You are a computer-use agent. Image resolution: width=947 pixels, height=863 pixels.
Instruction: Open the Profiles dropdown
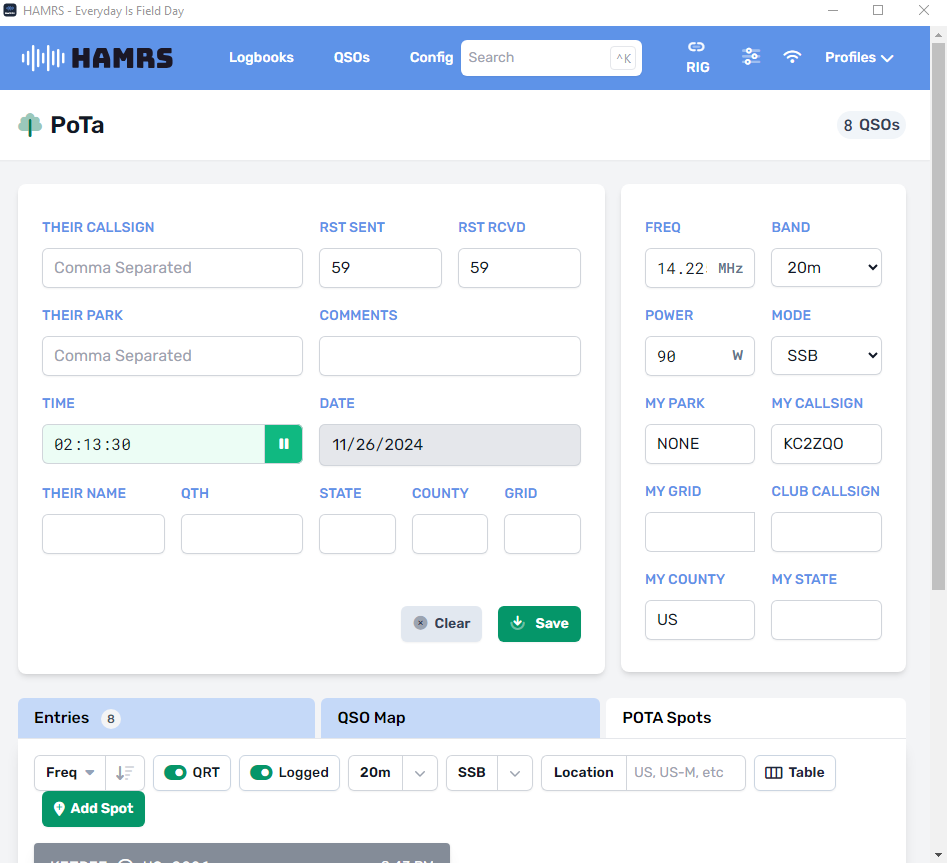[x=858, y=57]
